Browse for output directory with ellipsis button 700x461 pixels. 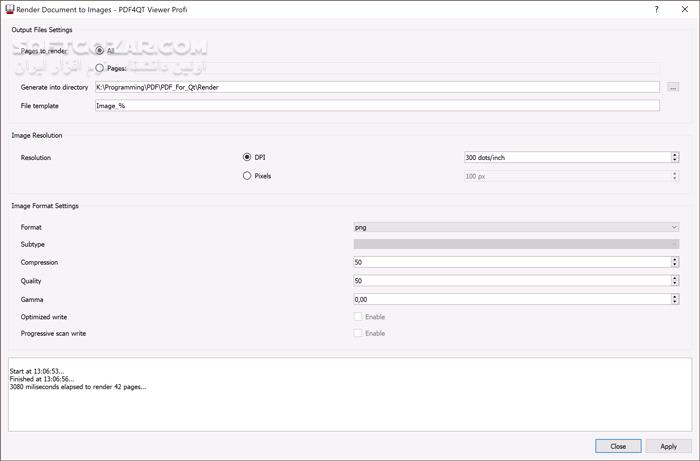673,87
